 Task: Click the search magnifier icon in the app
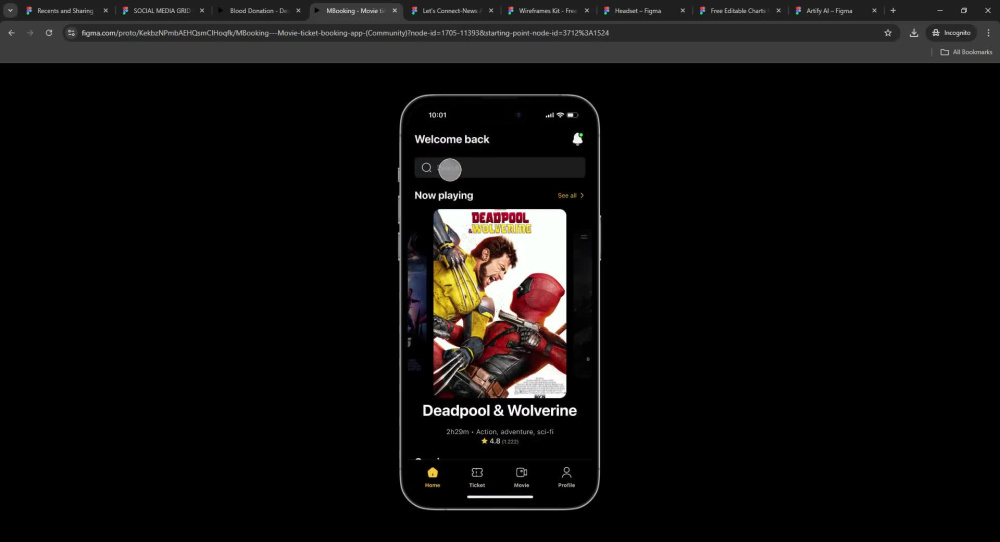427,168
